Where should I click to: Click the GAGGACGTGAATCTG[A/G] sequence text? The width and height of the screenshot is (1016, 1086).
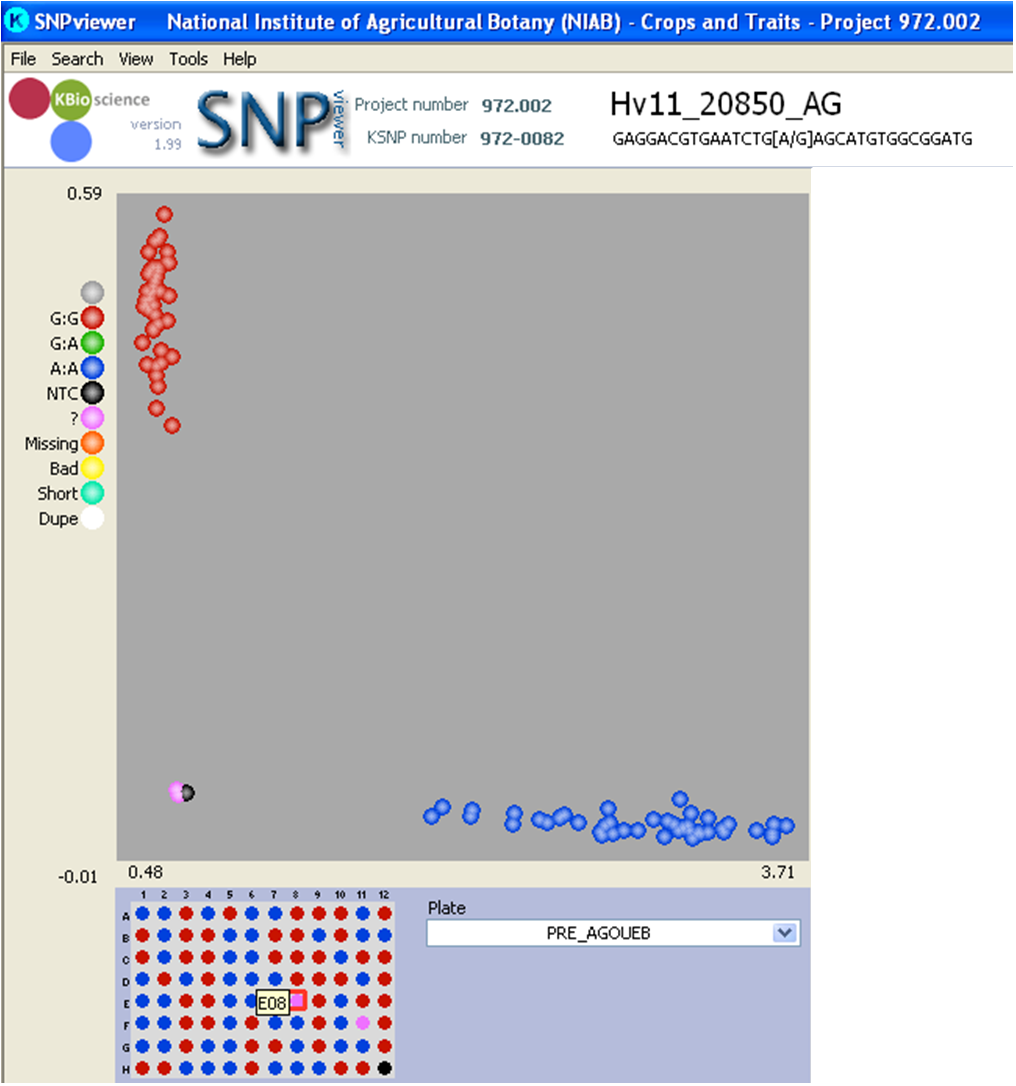tap(792, 139)
